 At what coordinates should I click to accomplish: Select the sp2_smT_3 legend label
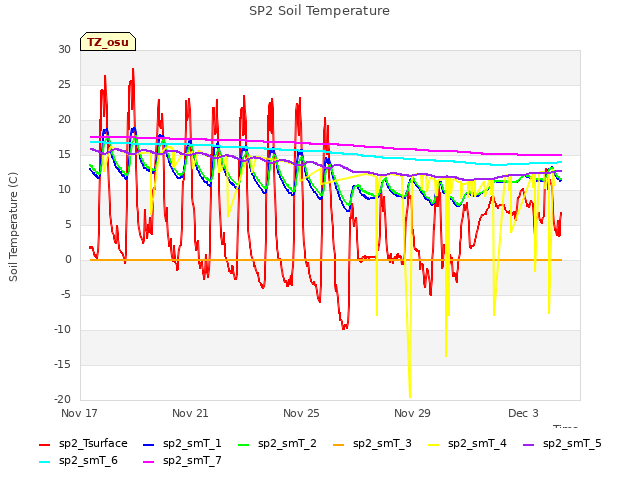tap(382, 444)
